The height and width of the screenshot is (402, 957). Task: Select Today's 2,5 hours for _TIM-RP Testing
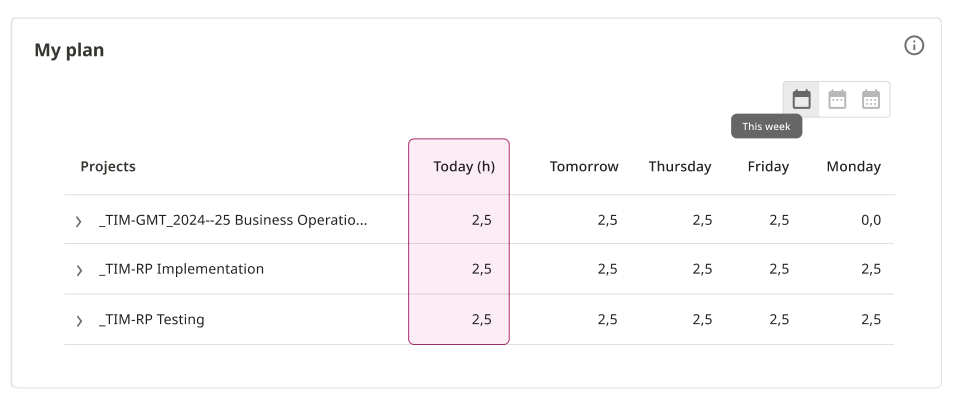pos(482,320)
